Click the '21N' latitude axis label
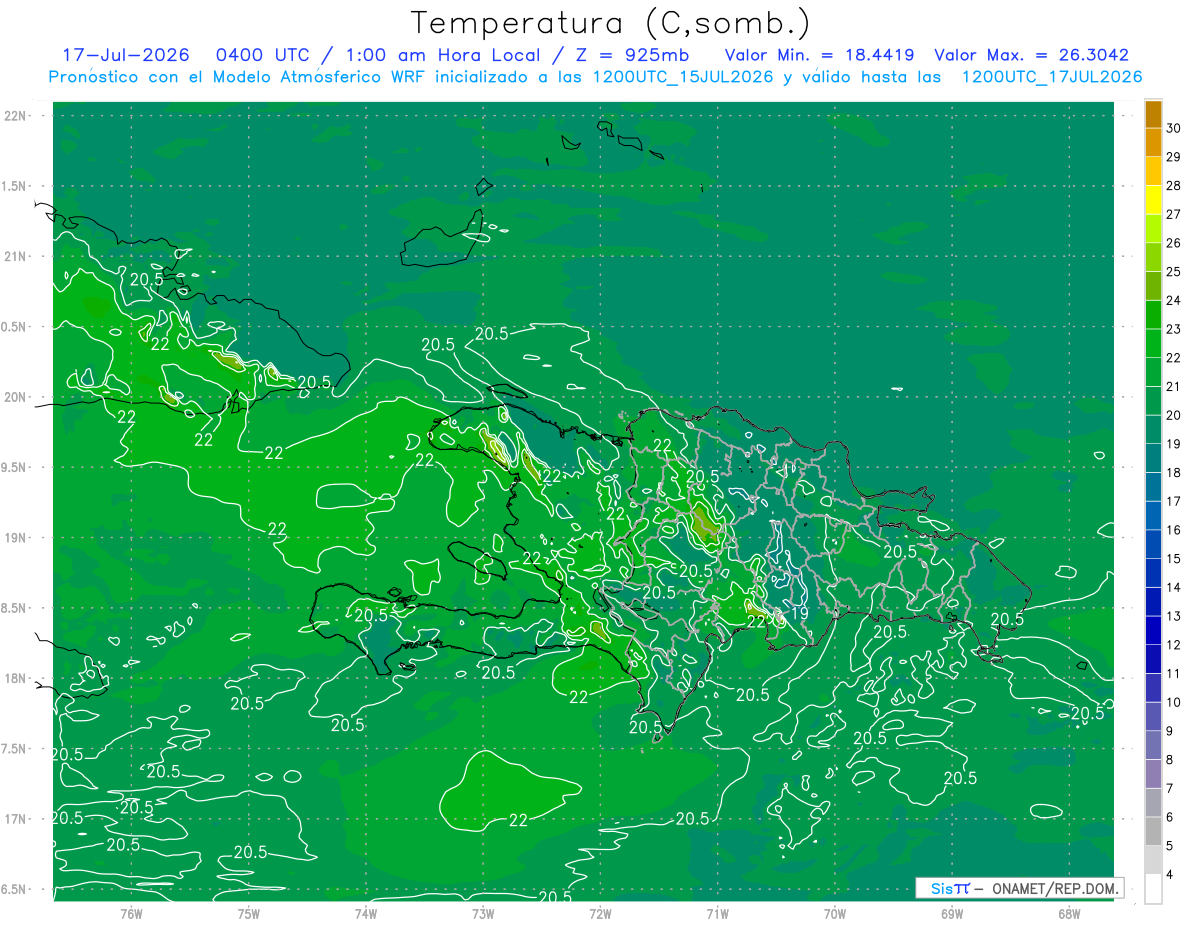This screenshot has width=1200, height=927. pyautogui.click(x=15, y=257)
